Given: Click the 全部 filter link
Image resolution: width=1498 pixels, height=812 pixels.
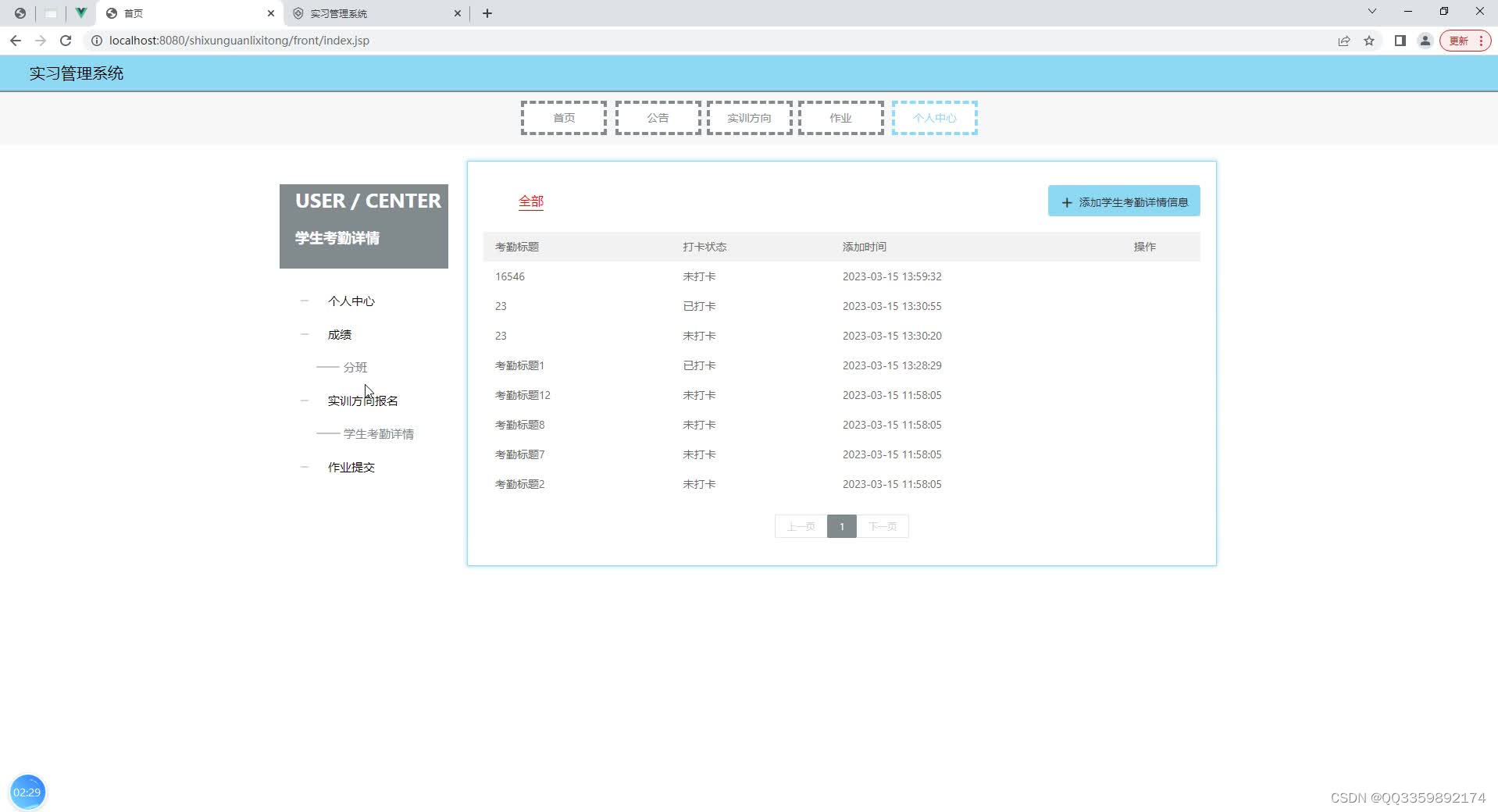Looking at the screenshot, I should click(x=531, y=201).
